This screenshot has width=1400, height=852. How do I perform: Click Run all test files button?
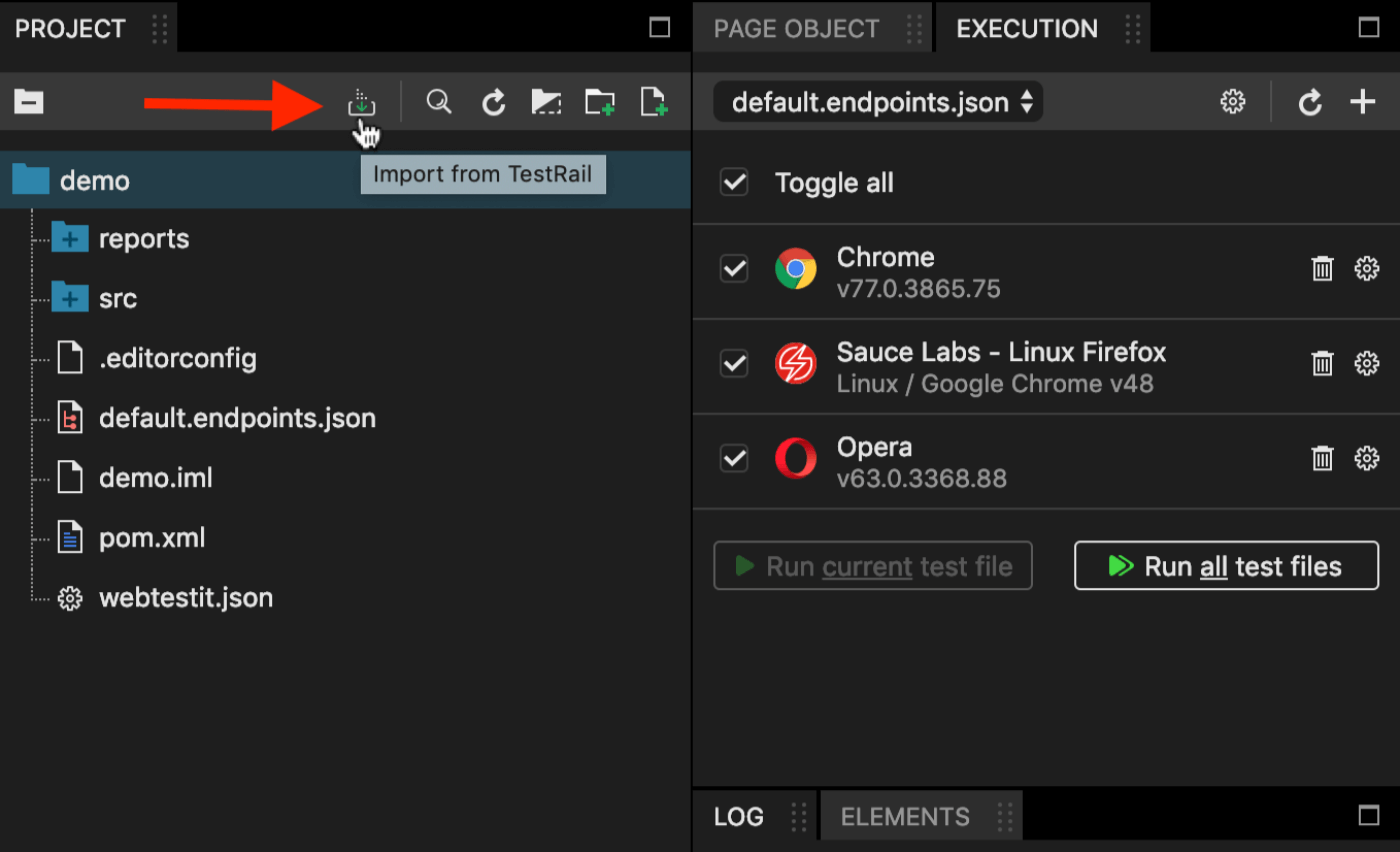click(1226, 566)
